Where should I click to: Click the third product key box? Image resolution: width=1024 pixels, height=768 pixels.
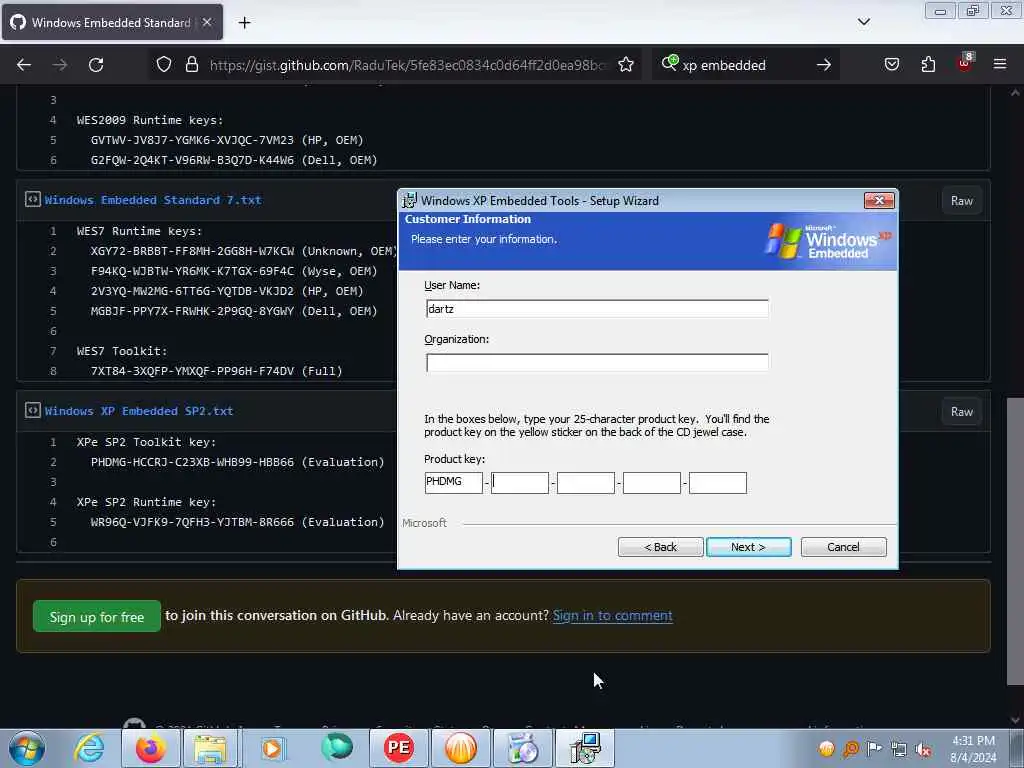click(x=586, y=483)
